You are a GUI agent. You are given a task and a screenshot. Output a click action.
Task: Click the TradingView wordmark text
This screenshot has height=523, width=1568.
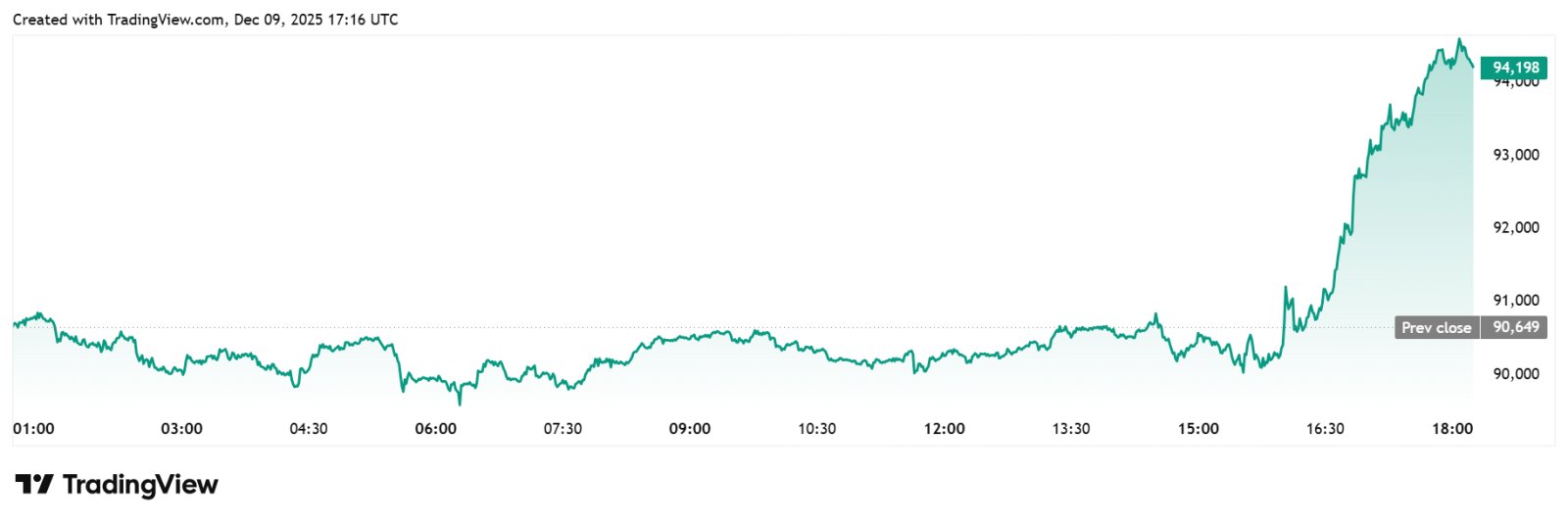pyautogui.click(x=140, y=485)
